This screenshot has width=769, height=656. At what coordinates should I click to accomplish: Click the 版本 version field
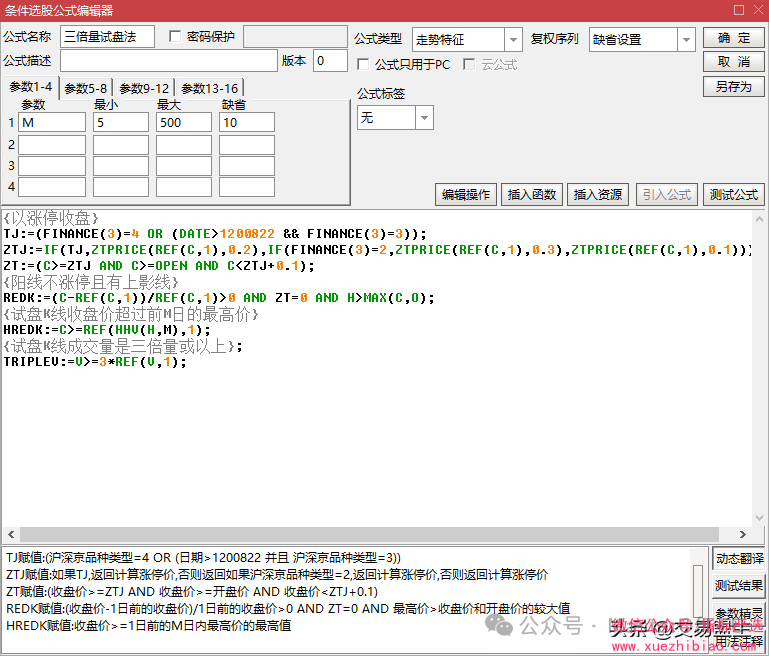(330, 61)
